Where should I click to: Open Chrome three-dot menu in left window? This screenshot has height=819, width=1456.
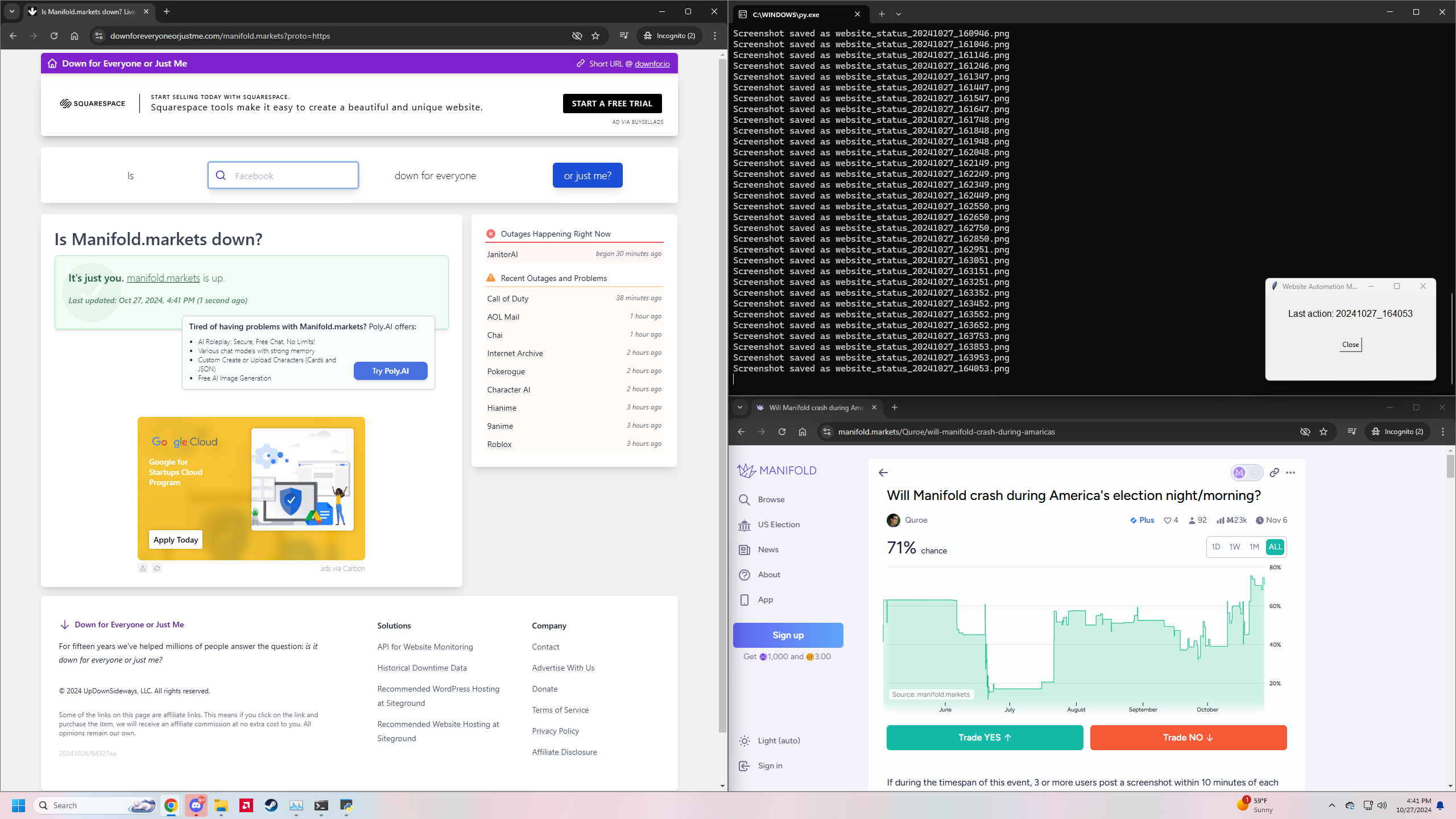pyautogui.click(x=715, y=36)
